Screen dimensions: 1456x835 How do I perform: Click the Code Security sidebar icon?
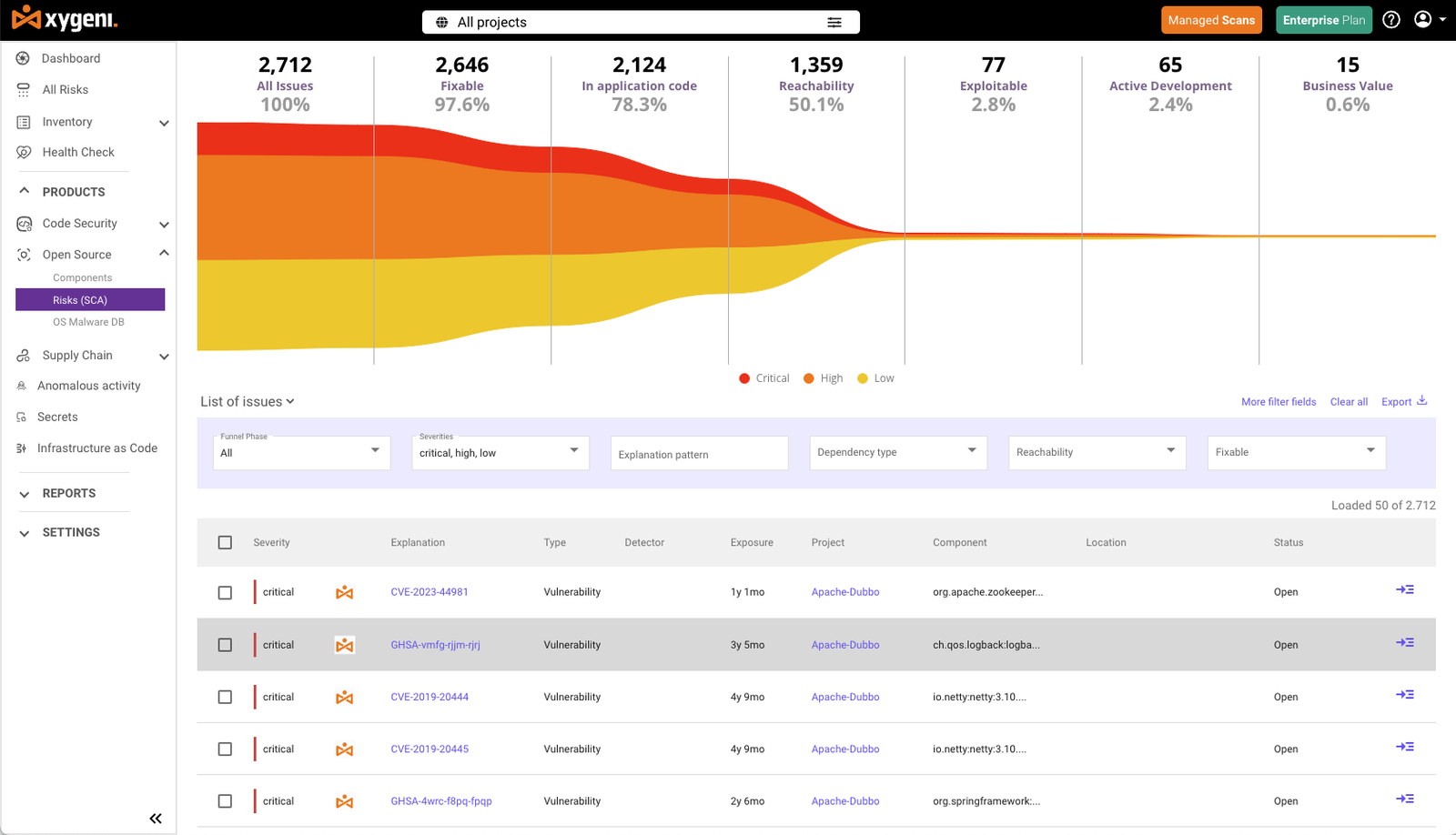coord(24,224)
